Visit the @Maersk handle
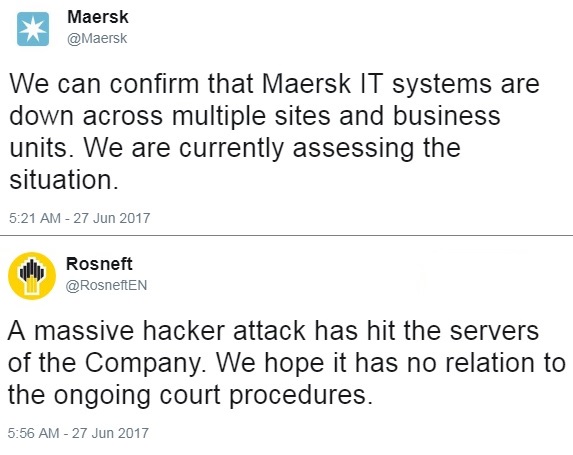The height and width of the screenshot is (455, 573). [x=97, y=38]
